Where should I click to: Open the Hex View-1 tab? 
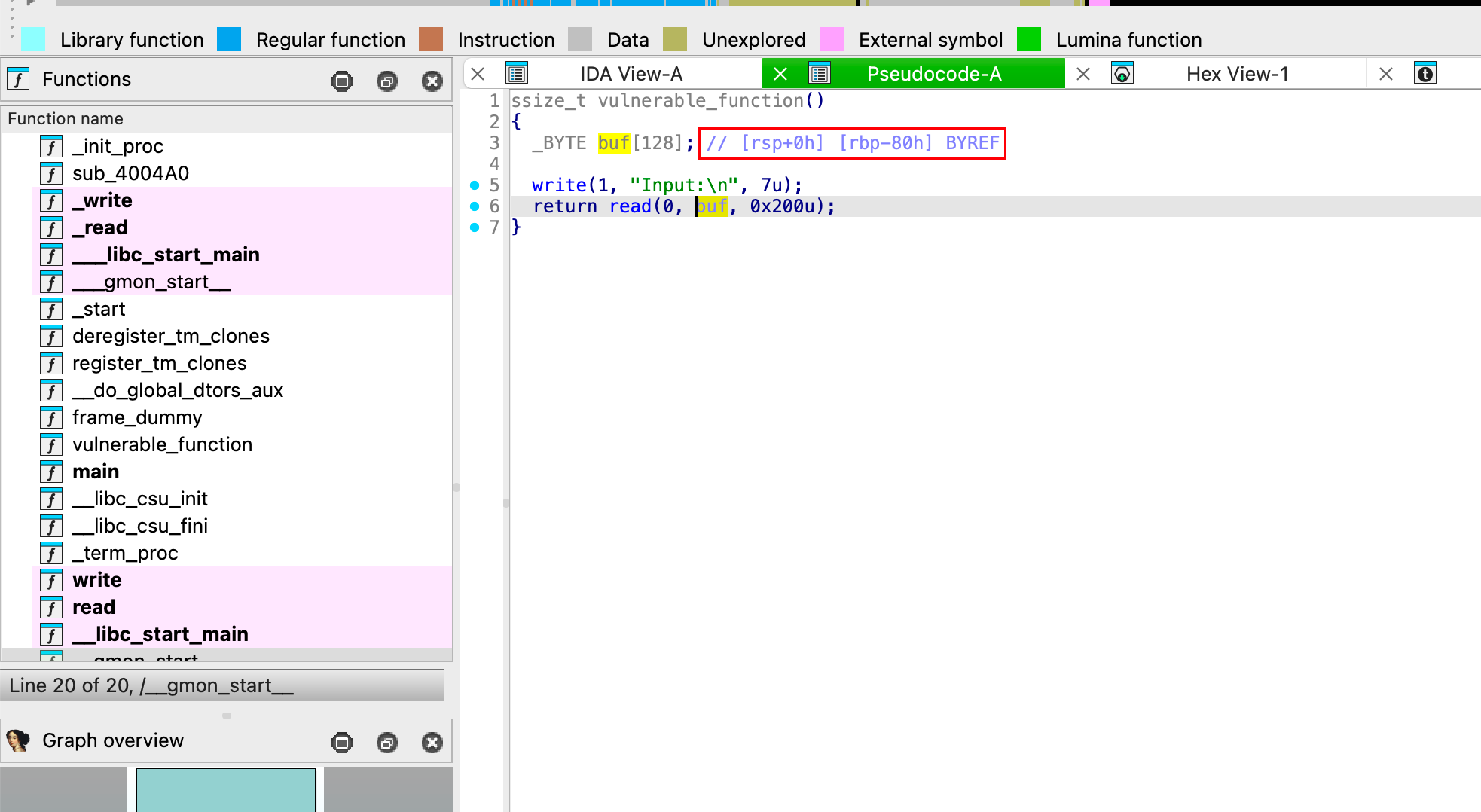click(1237, 74)
